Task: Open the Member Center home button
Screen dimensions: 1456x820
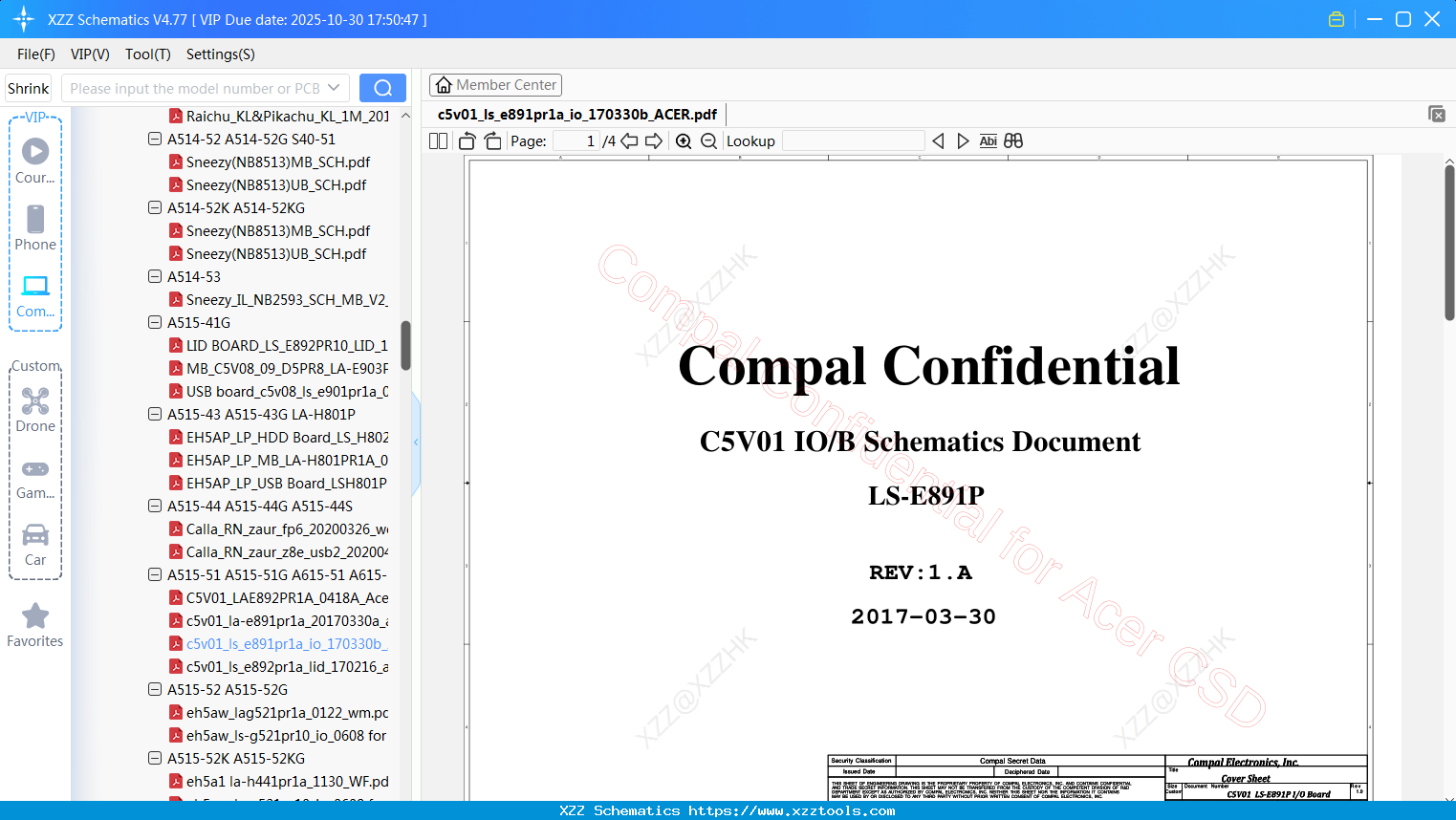Action: pos(495,85)
